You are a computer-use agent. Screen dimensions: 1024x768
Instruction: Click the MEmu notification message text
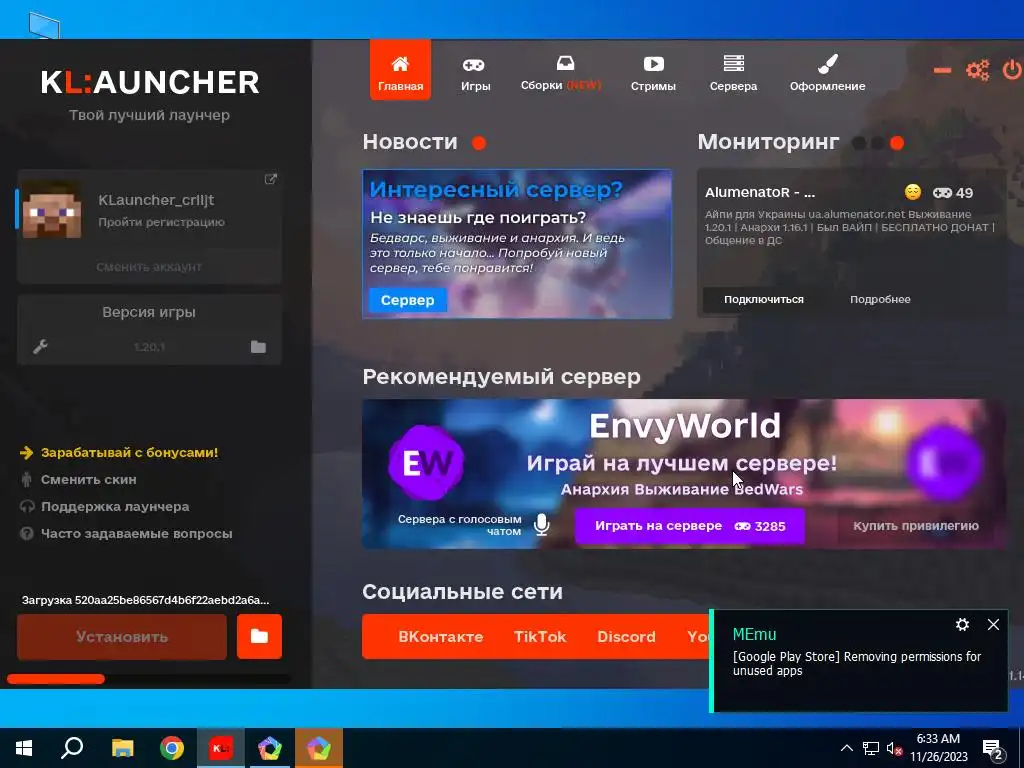pyautogui.click(x=856, y=664)
